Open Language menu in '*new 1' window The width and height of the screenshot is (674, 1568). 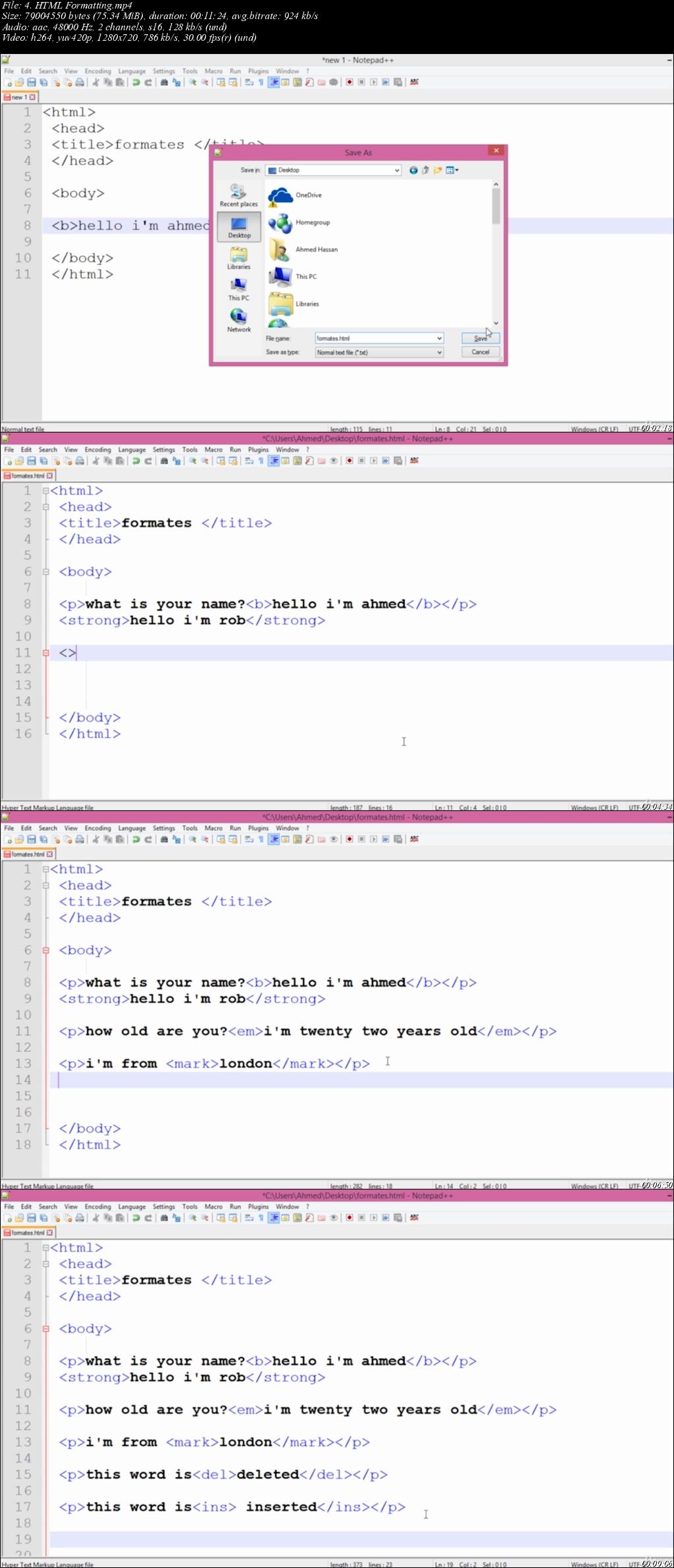[132, 71]
